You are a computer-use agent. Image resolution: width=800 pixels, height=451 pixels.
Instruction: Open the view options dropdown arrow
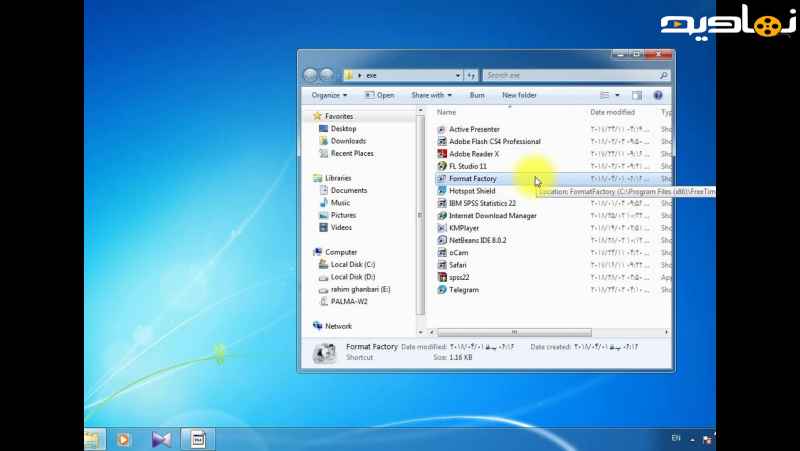[x=617, y=95]
